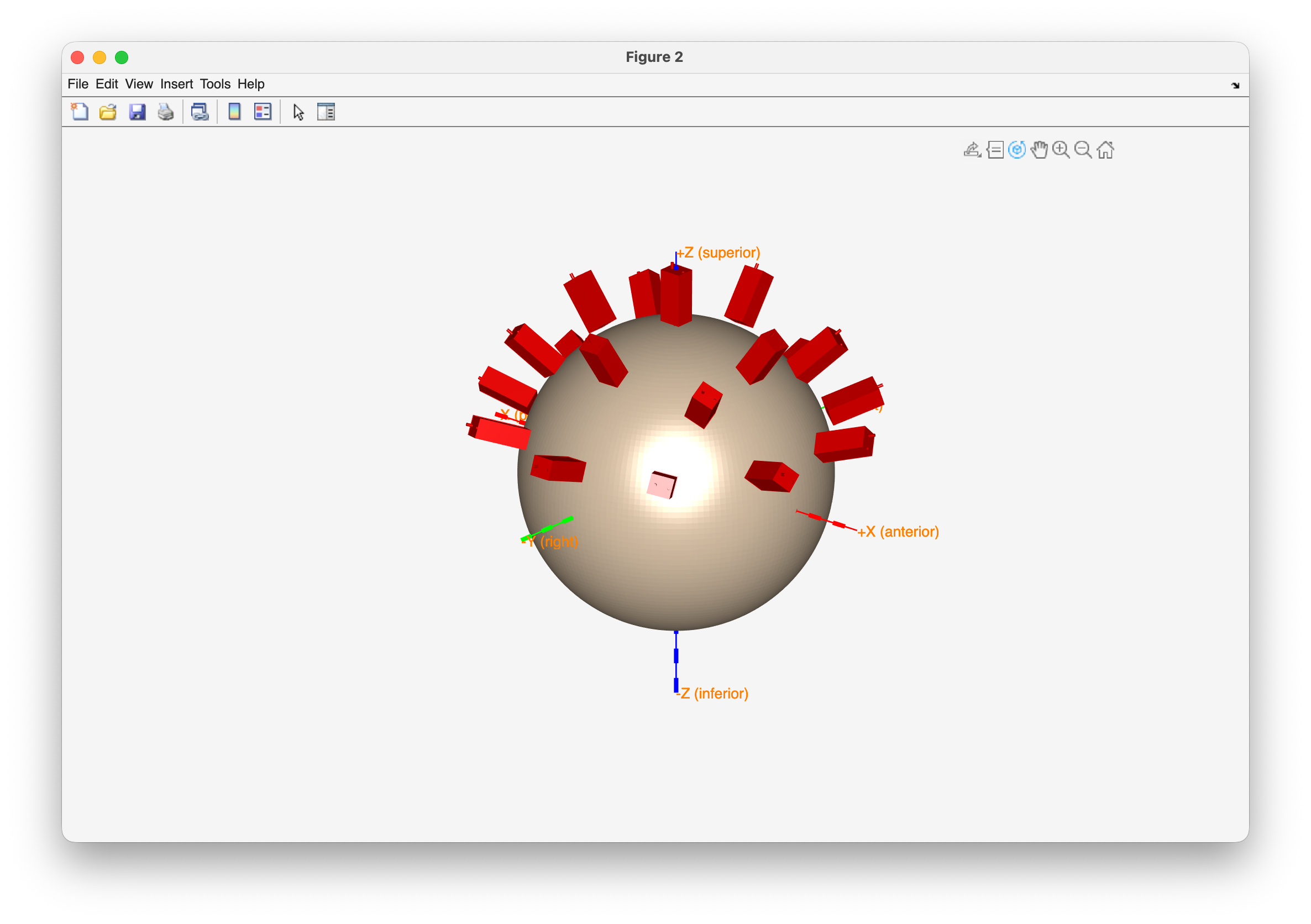Click the pink sensor on the sphere
Viewport: 1311px width, 924px height.
coord(661,486)
